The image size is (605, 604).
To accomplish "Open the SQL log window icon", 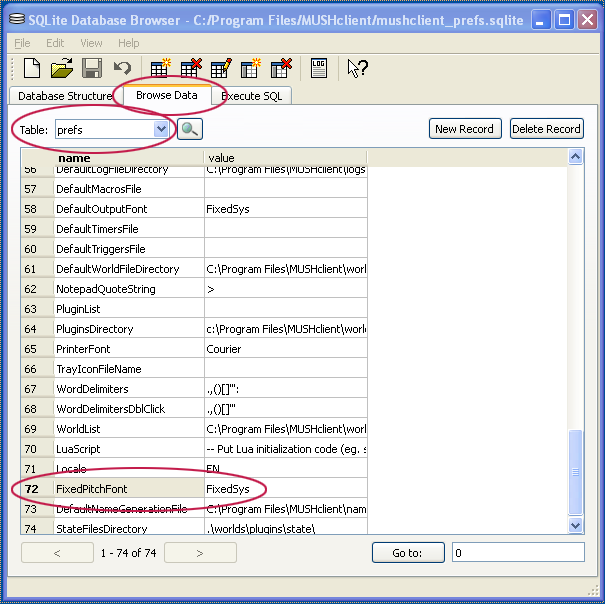I will coord(319,68).
